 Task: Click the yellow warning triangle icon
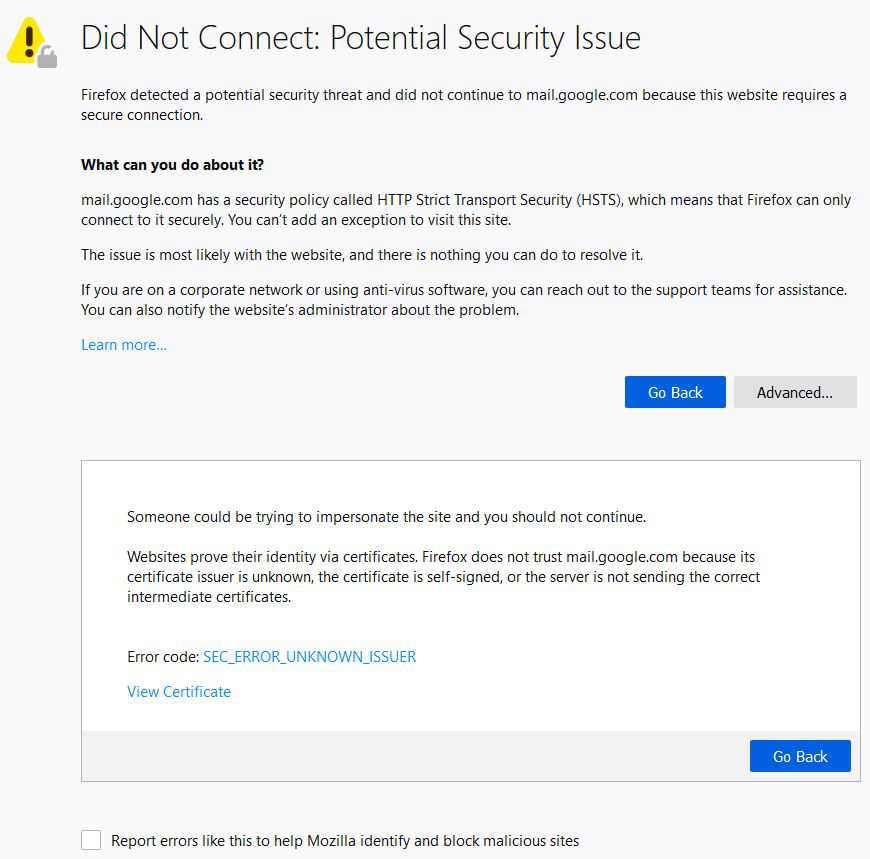coord(26,40)
